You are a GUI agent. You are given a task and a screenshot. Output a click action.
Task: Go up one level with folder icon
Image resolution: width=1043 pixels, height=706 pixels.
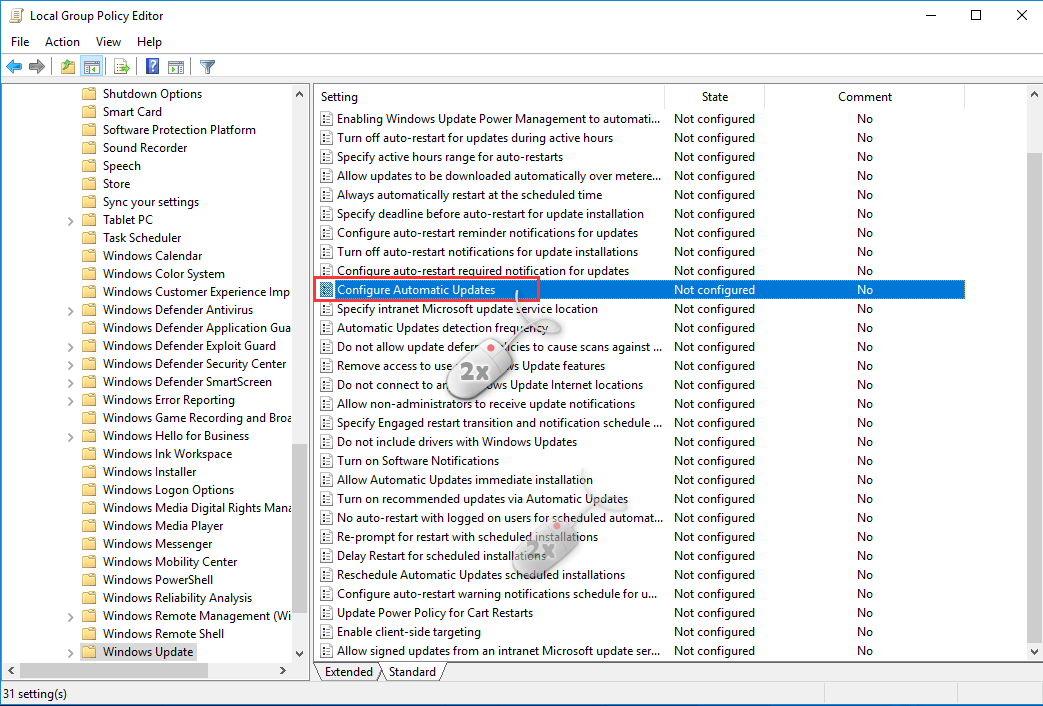click(x=67, y=67)
